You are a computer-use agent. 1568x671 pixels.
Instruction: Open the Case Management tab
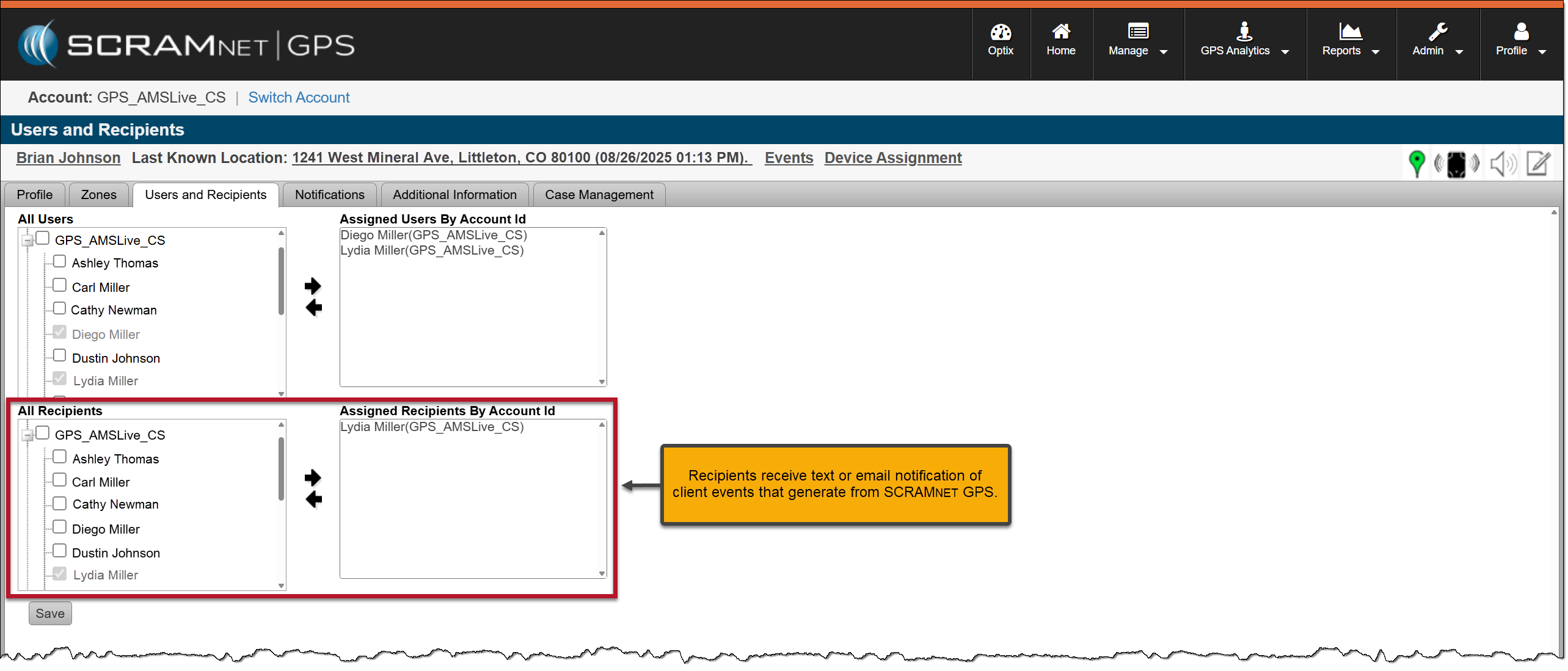(599, 195)
